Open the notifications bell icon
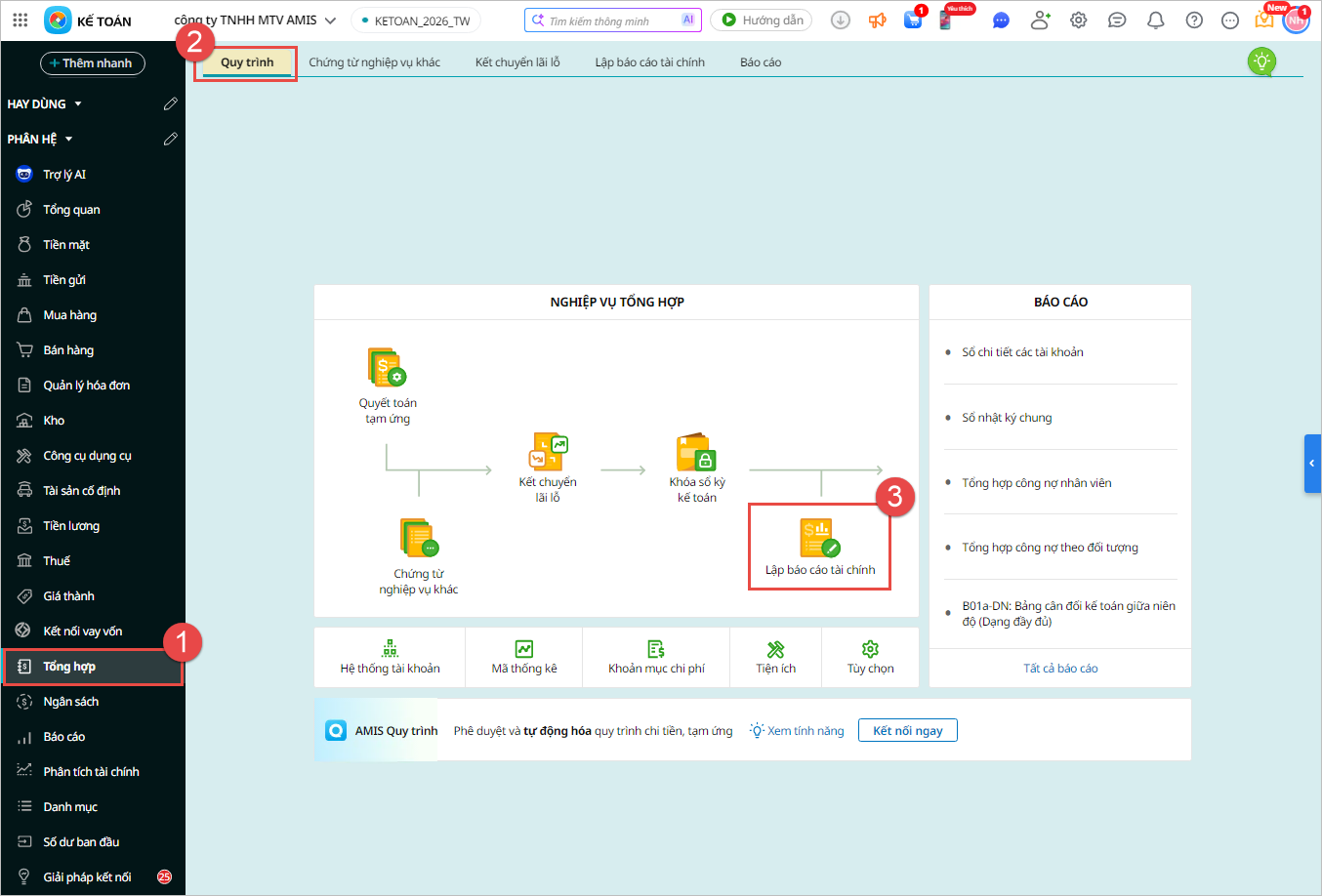 [1155, 20]
